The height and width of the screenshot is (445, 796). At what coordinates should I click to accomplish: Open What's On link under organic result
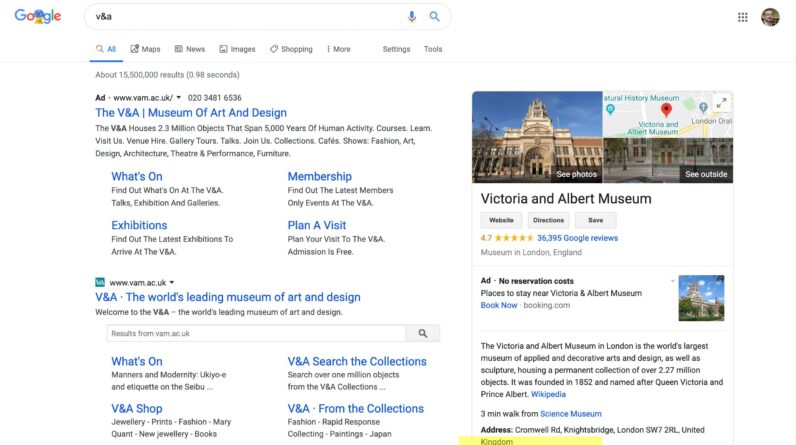pyautogui.click(x=137, y=361)
